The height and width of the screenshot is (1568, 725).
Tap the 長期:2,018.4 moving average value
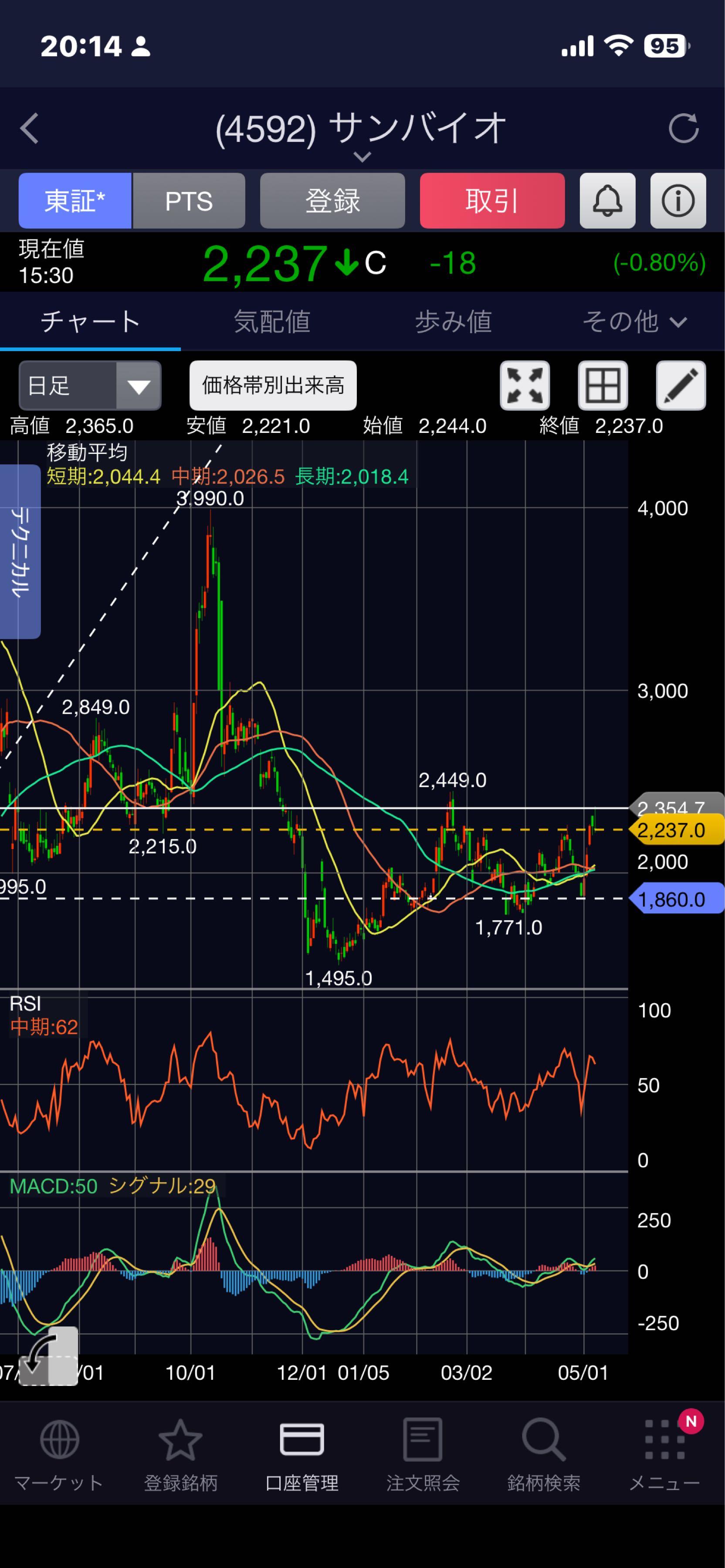tap(352, 476)
